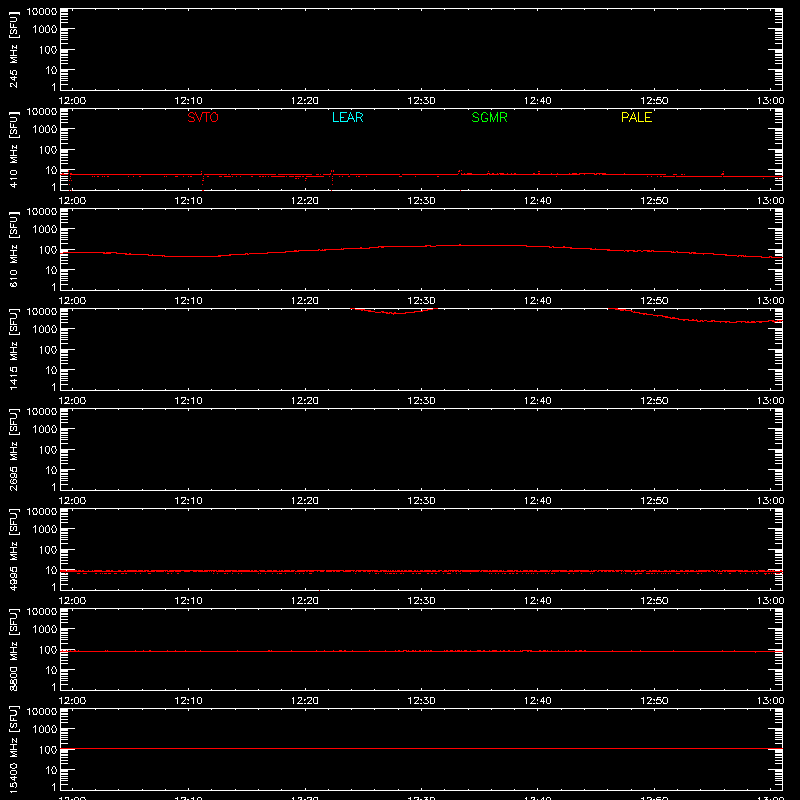The height and width of the screenshot is (800, 800).
Task: Select the 12:20 label under the 4995 MHz plot
Action: coord(305,601)
